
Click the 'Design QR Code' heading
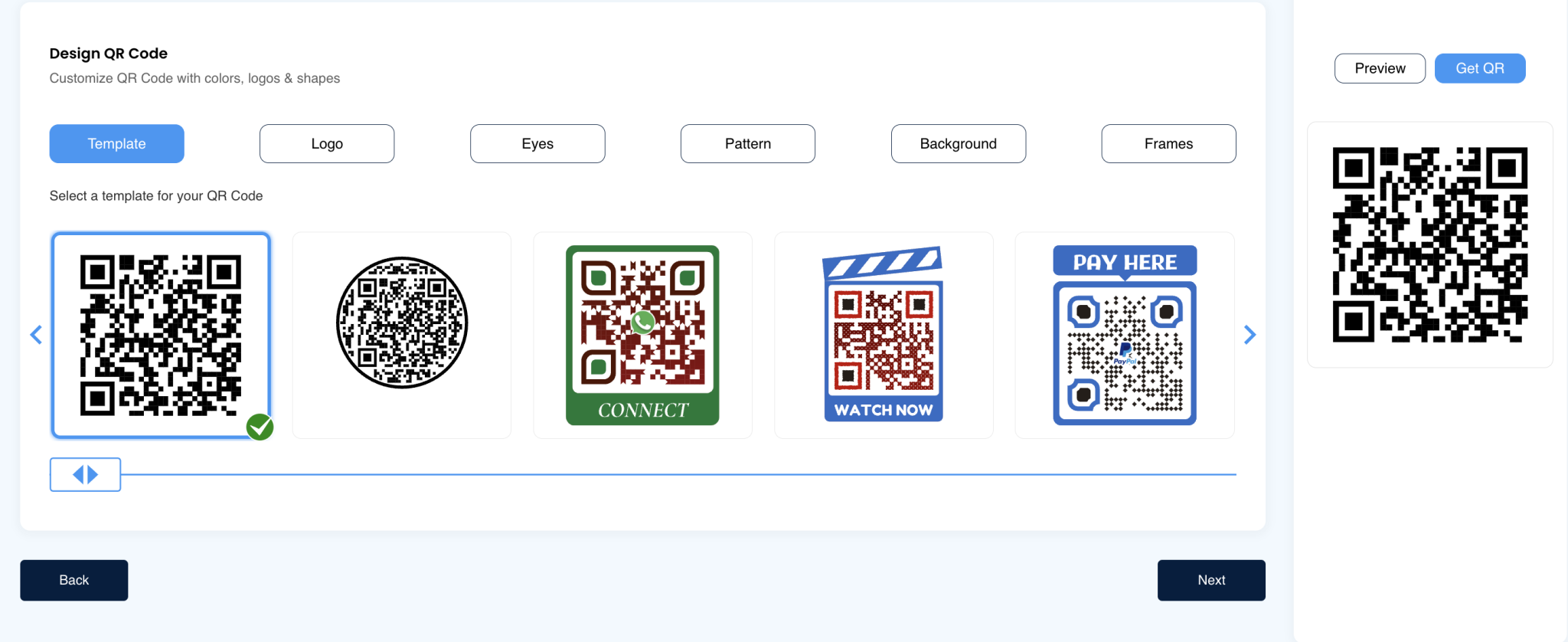click(109, 54)
